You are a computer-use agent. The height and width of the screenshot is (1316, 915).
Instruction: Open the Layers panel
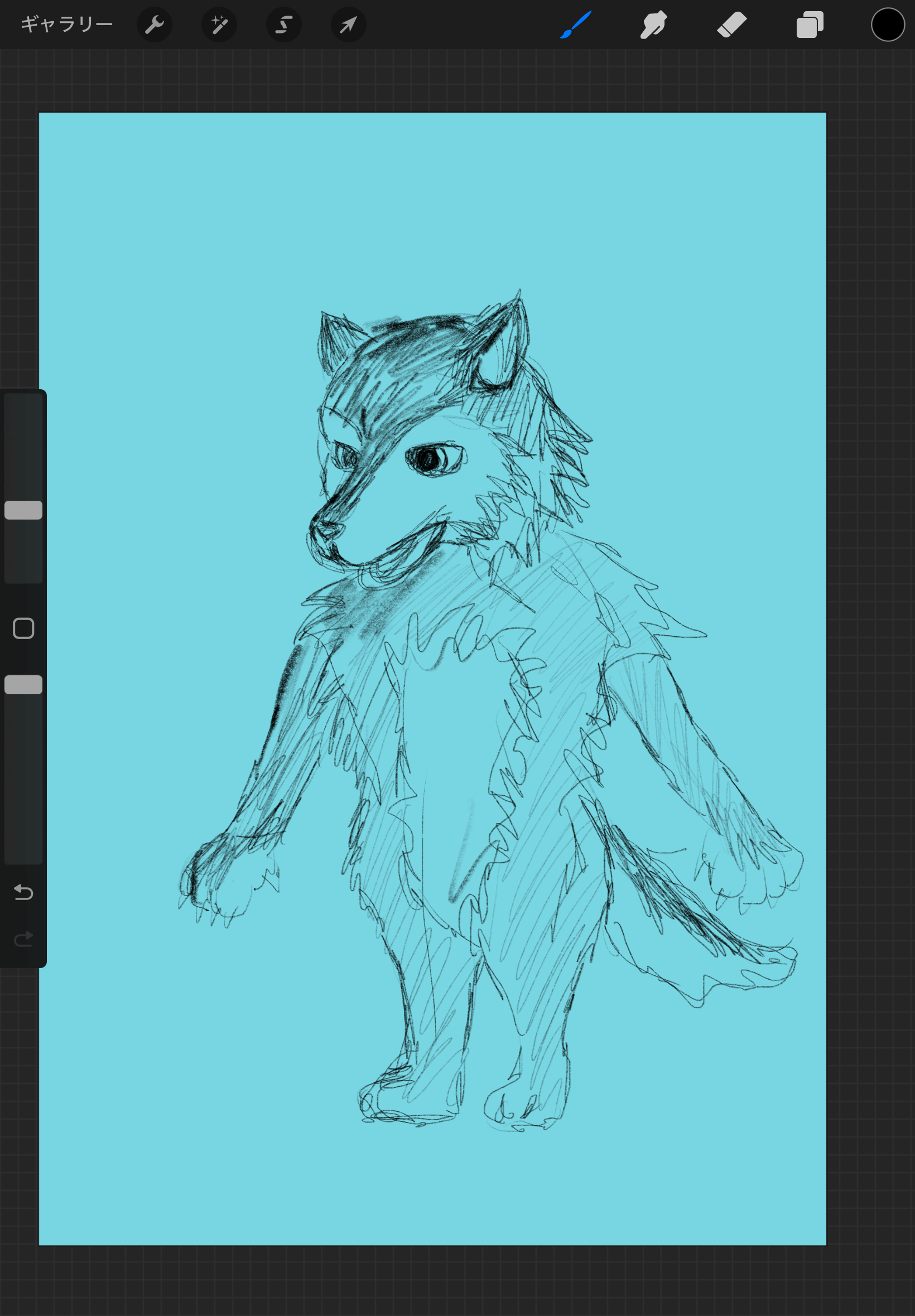click(810, 25)
